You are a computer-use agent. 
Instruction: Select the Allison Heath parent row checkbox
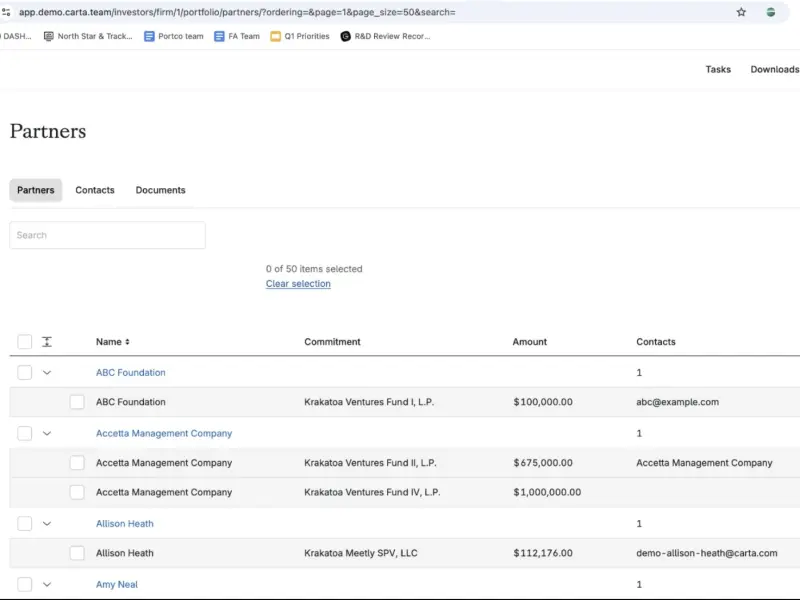24,523
